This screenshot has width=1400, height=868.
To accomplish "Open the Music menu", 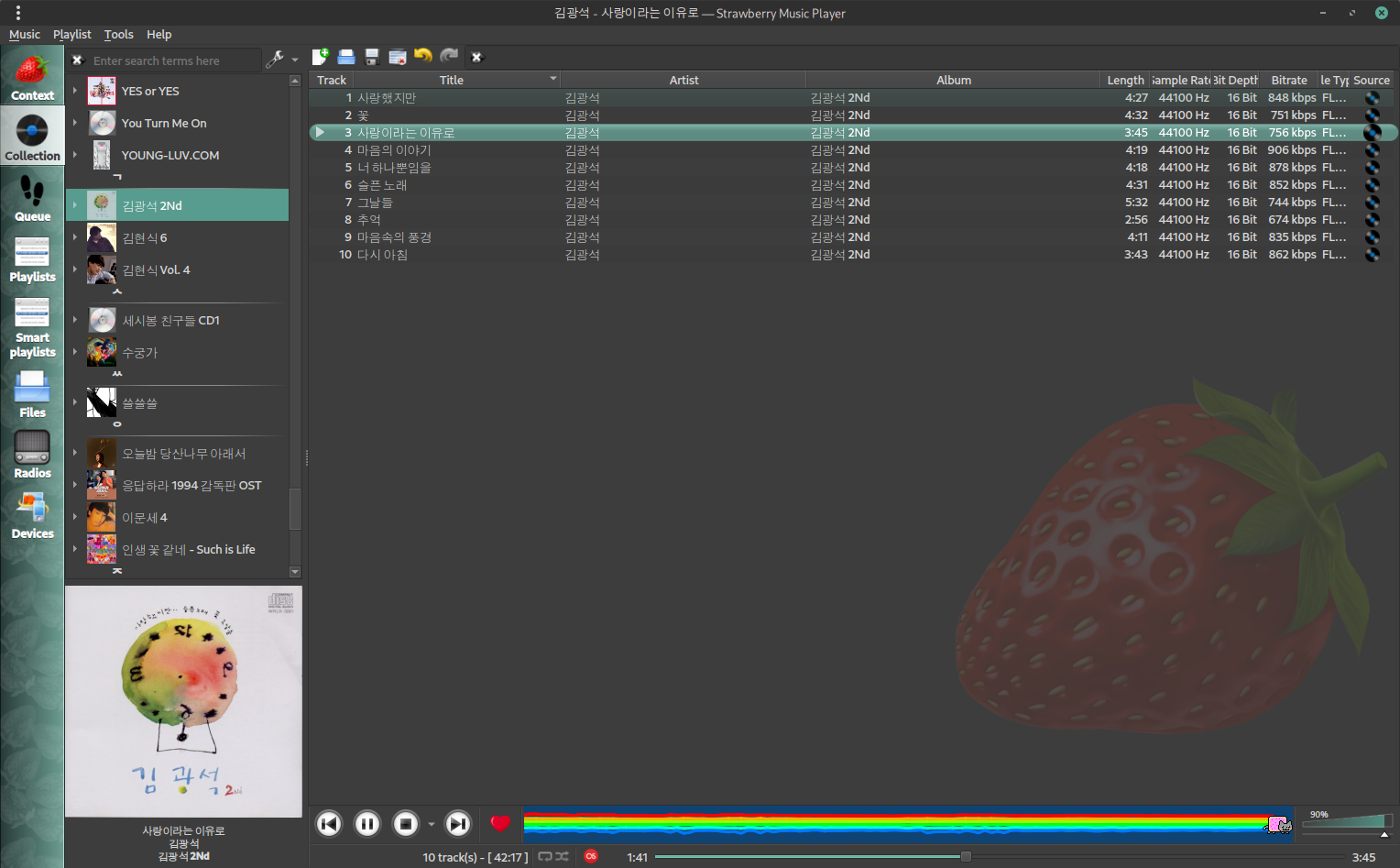I will click(x=25, y=34).
